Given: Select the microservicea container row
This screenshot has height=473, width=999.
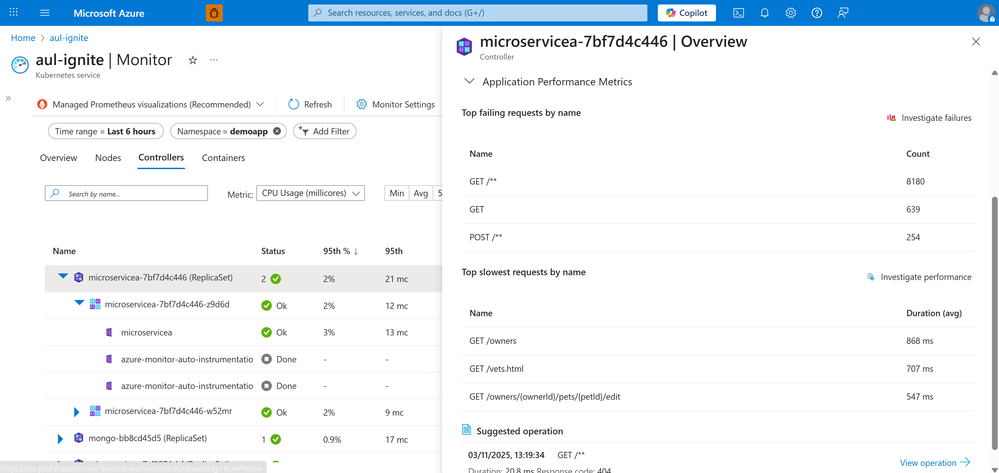Looking at the screenshot, I should click(x=243, y=332).
